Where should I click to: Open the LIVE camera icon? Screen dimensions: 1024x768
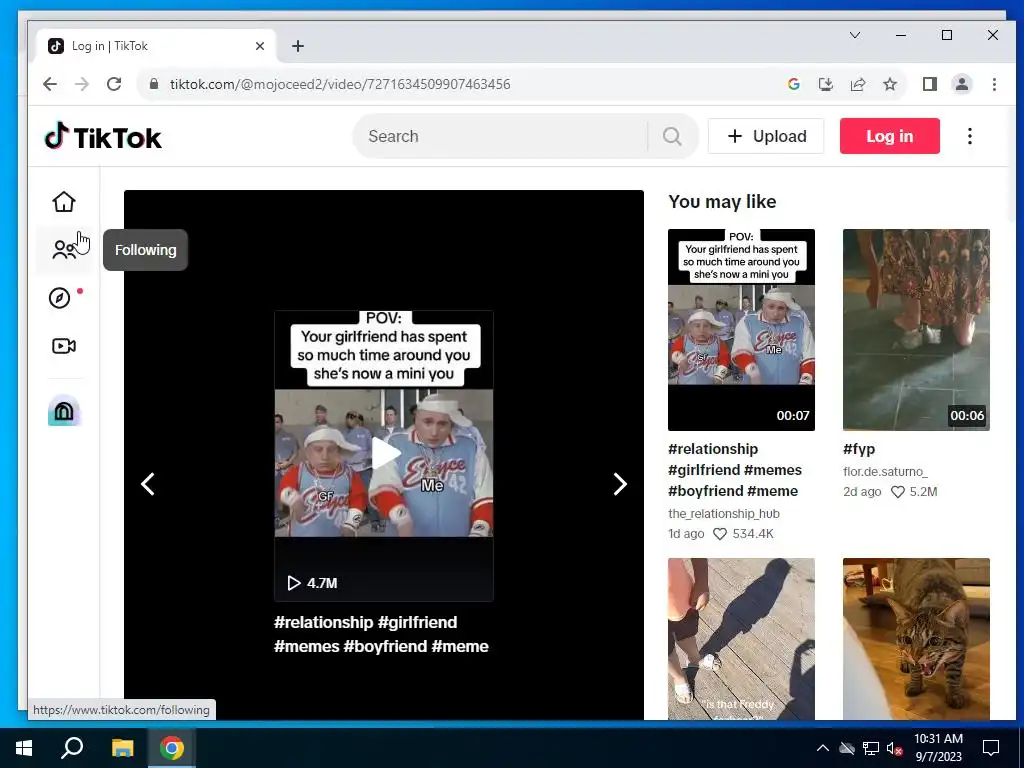click(x=64, y=345)
